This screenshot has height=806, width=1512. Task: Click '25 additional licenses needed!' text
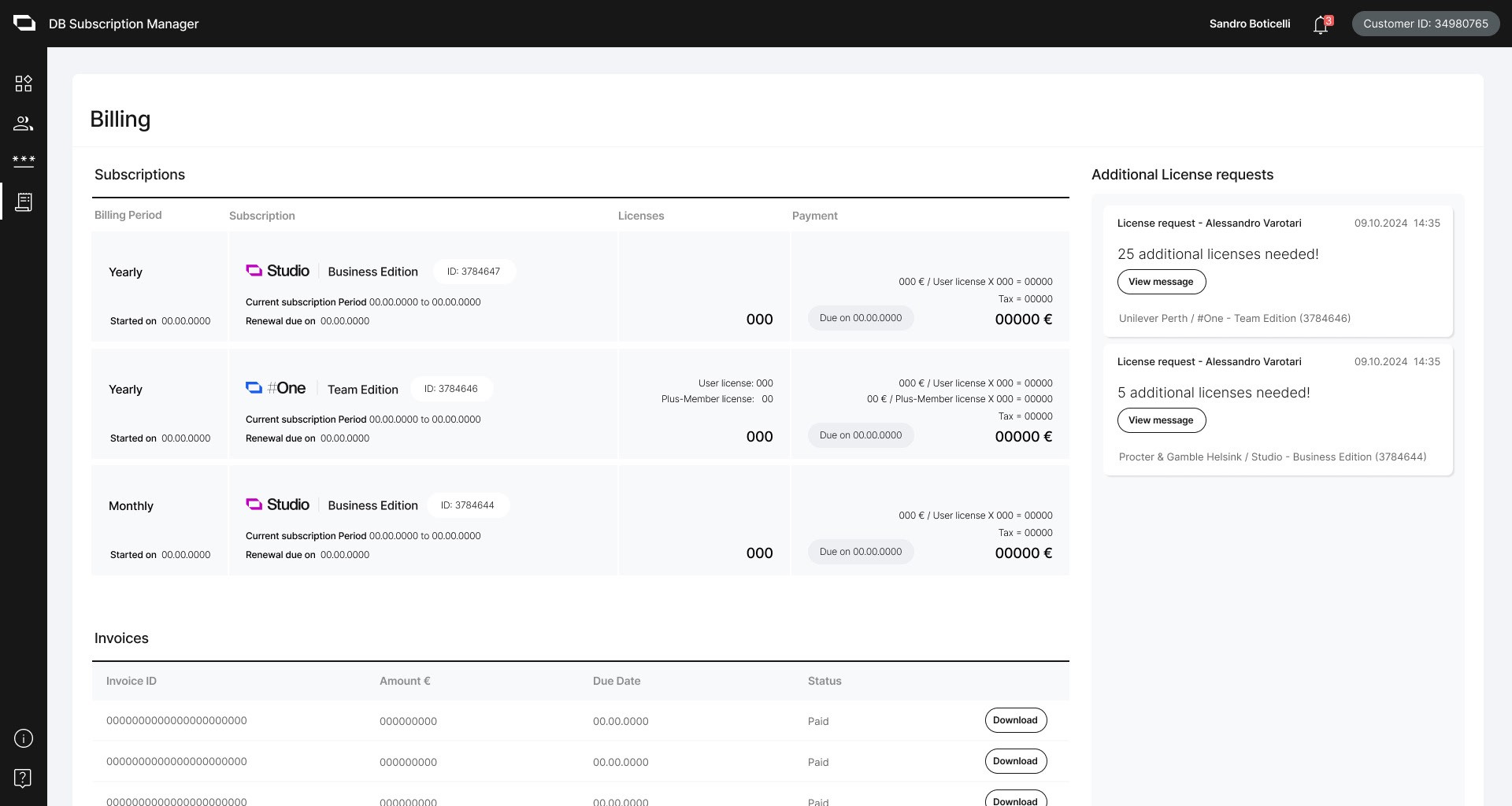click(1218, 254)
